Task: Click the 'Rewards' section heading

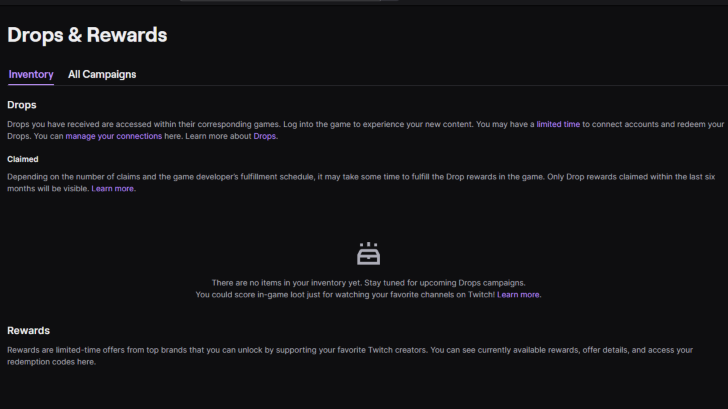Action: pyautogui.click(x=28, y=330)
